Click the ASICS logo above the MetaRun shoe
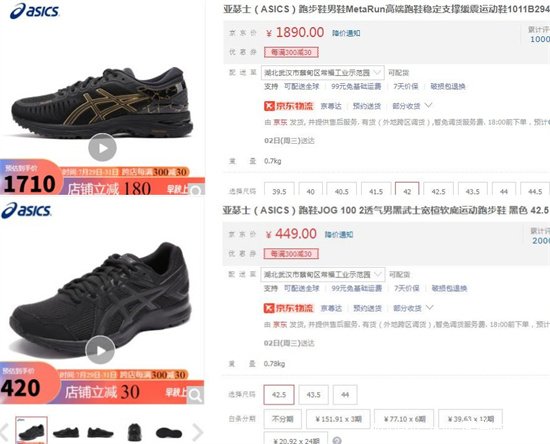 (x=34, y=11)
